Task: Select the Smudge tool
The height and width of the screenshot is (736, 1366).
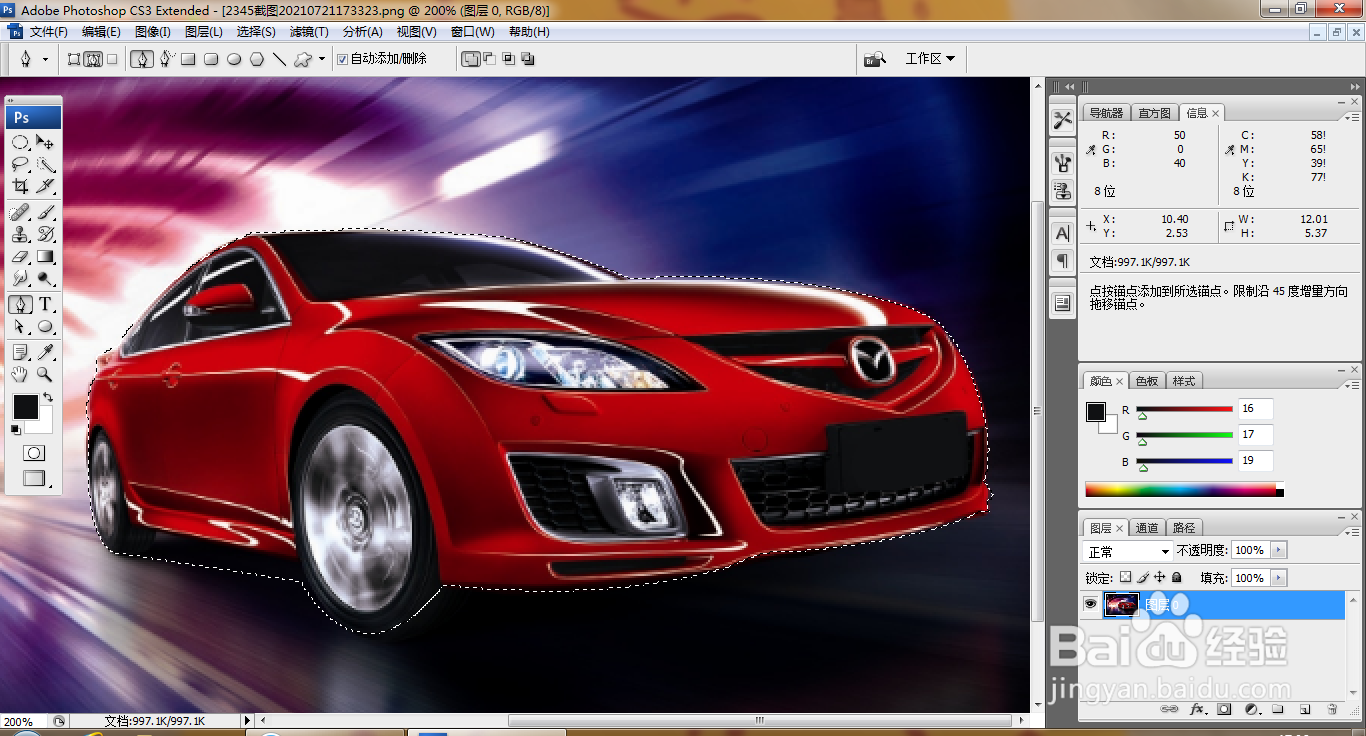Action: tap(20, 279)
